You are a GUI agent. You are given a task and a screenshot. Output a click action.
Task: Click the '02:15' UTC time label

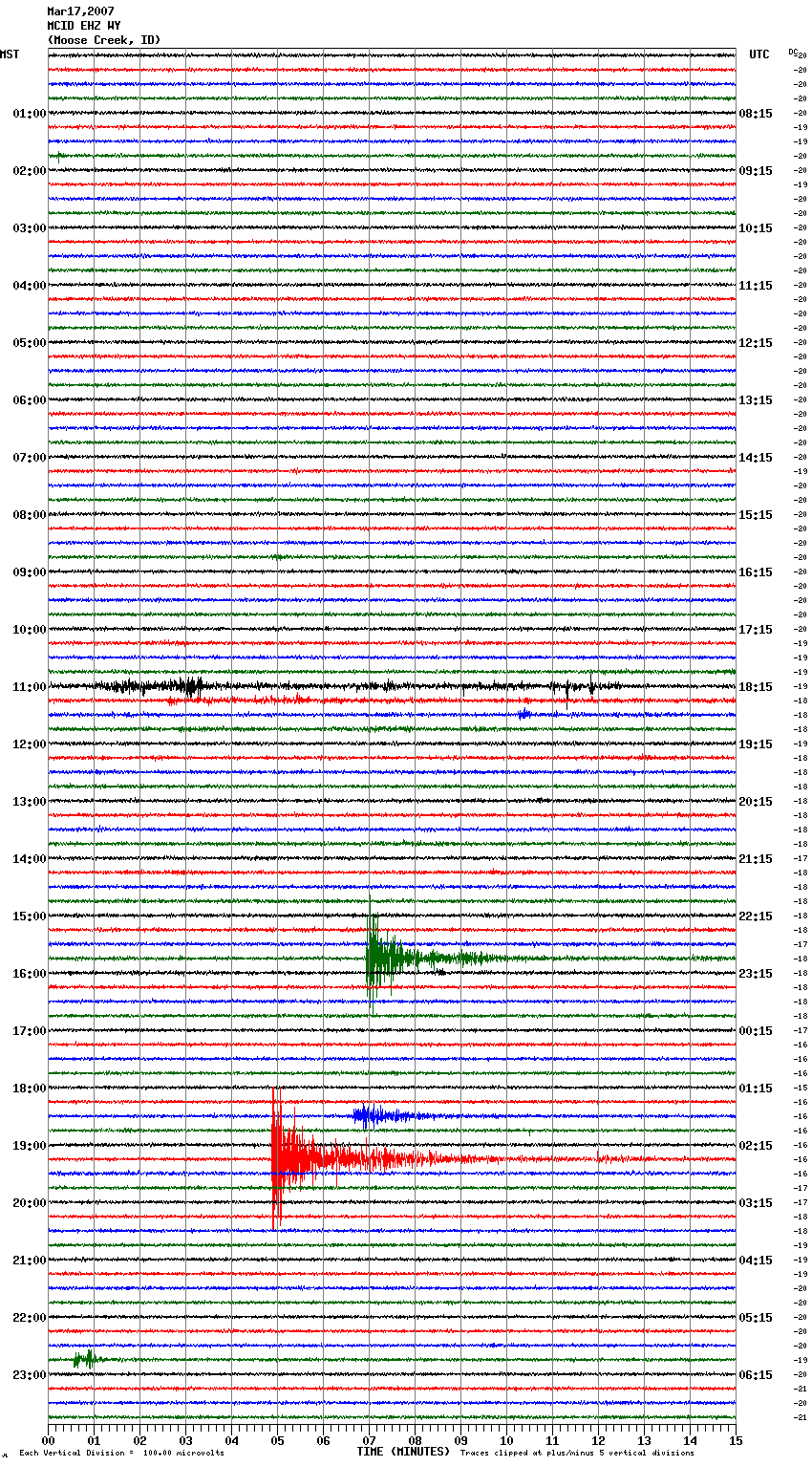click(756, 1146)
